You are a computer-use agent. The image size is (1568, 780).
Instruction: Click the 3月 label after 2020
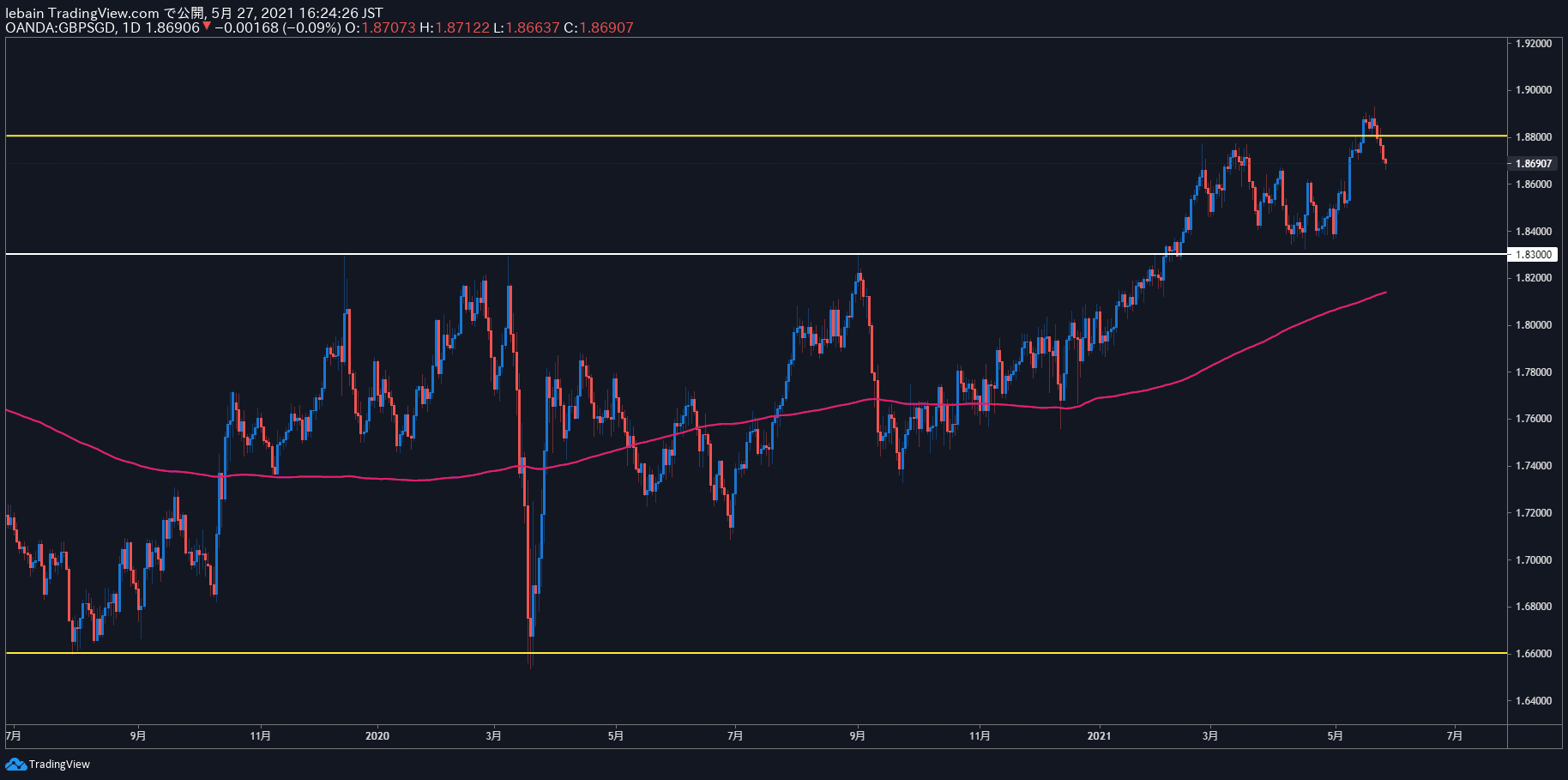(493, 735)
